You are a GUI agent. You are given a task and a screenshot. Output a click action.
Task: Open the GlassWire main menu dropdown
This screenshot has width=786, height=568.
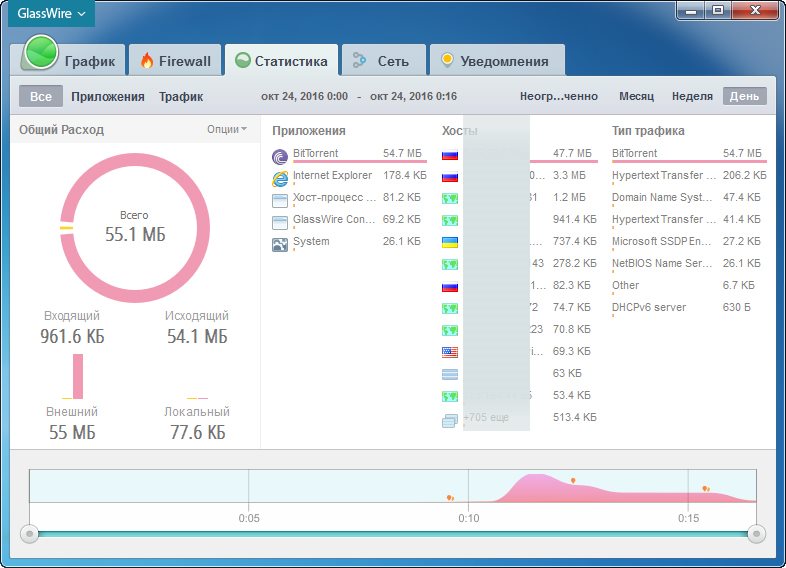click(x=51, y=14)
